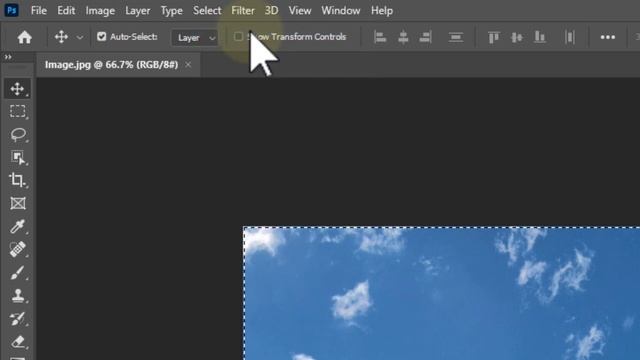Image resolution: width=640 pixels, height=360 pixels.
Task: Select the Rectangular Marquee tool
Action: (18, 111)
